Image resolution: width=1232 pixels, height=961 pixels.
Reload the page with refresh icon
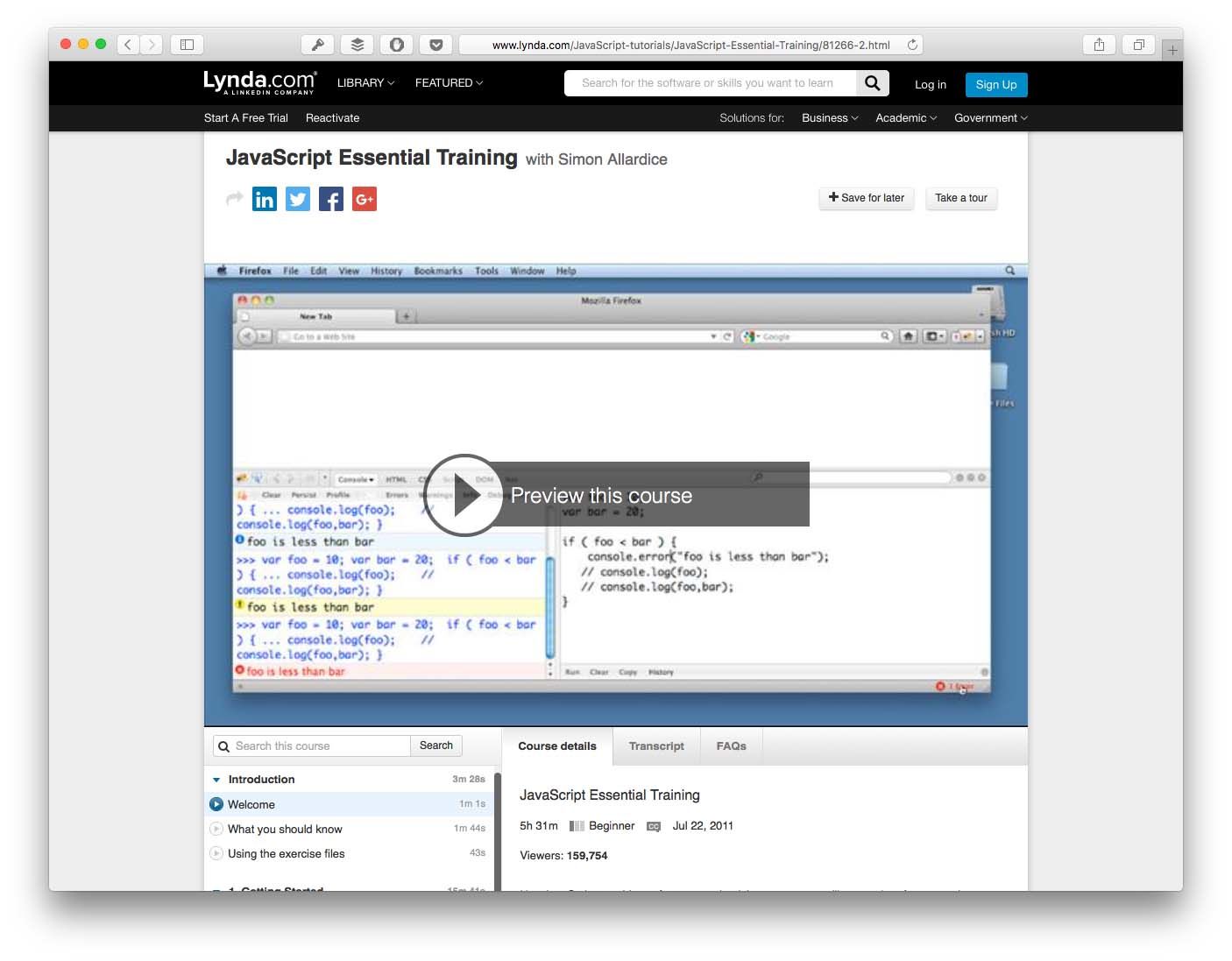(x=912, y=45)
